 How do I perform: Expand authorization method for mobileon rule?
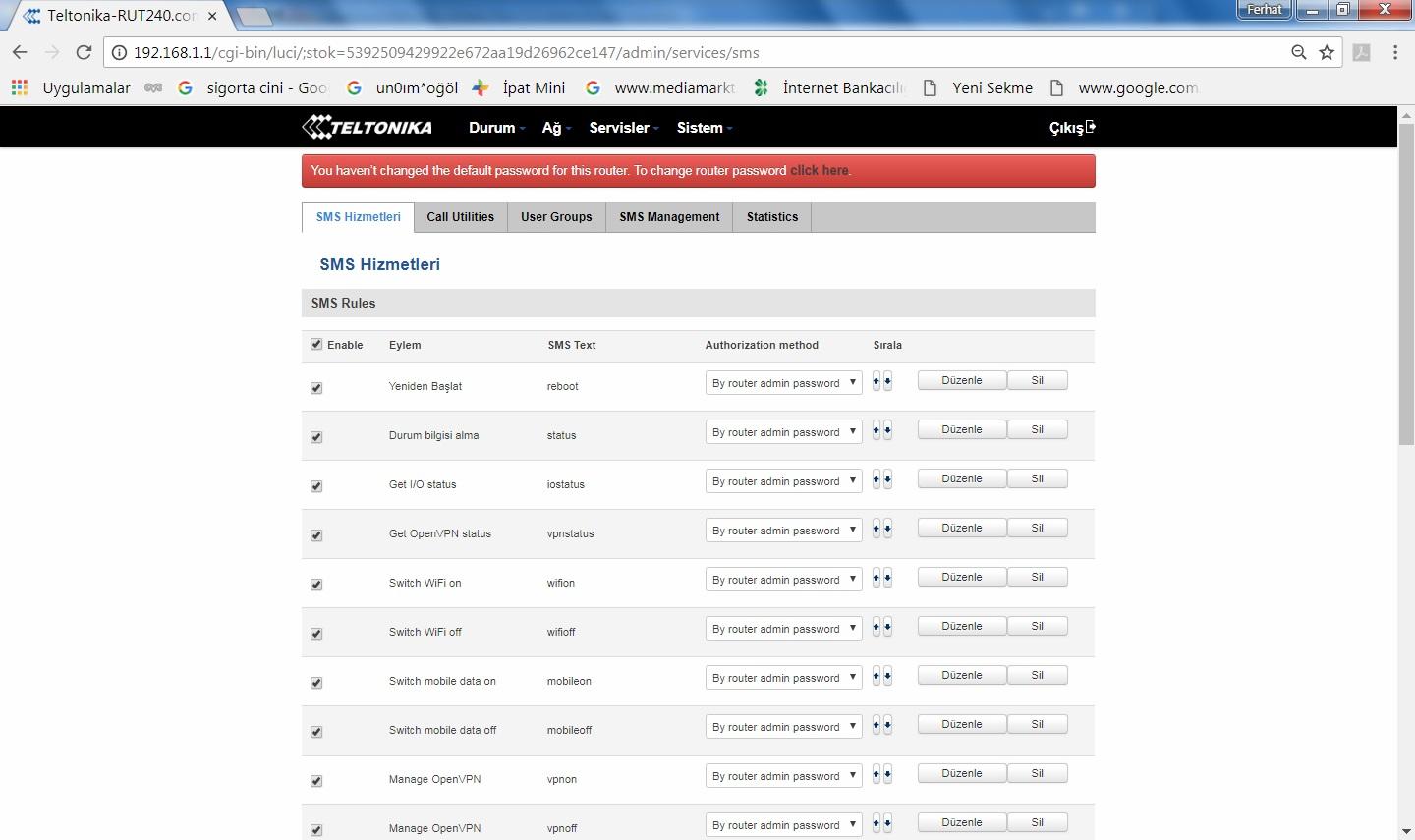783,678
